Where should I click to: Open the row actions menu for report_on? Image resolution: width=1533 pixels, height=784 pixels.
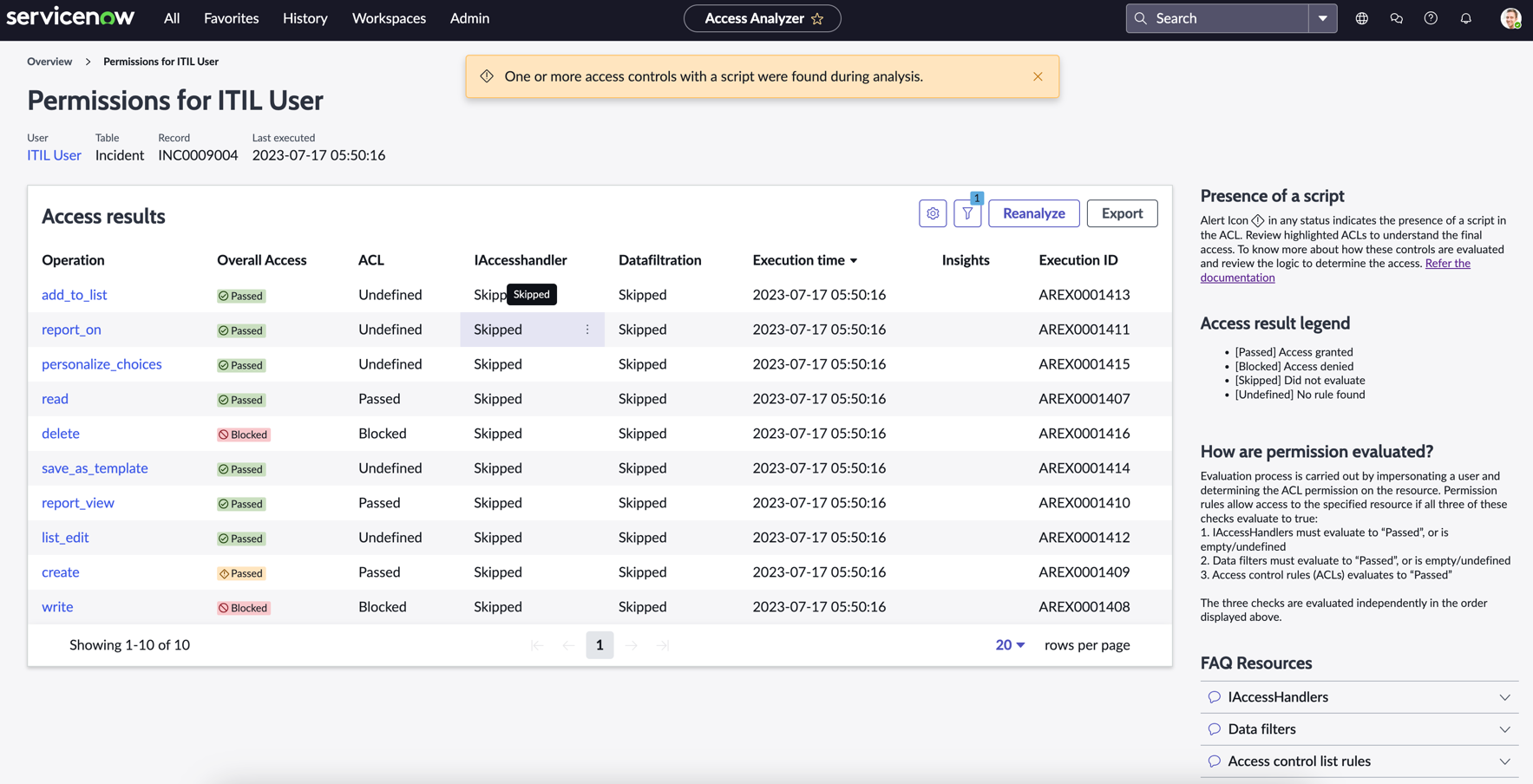coord(587,330)
